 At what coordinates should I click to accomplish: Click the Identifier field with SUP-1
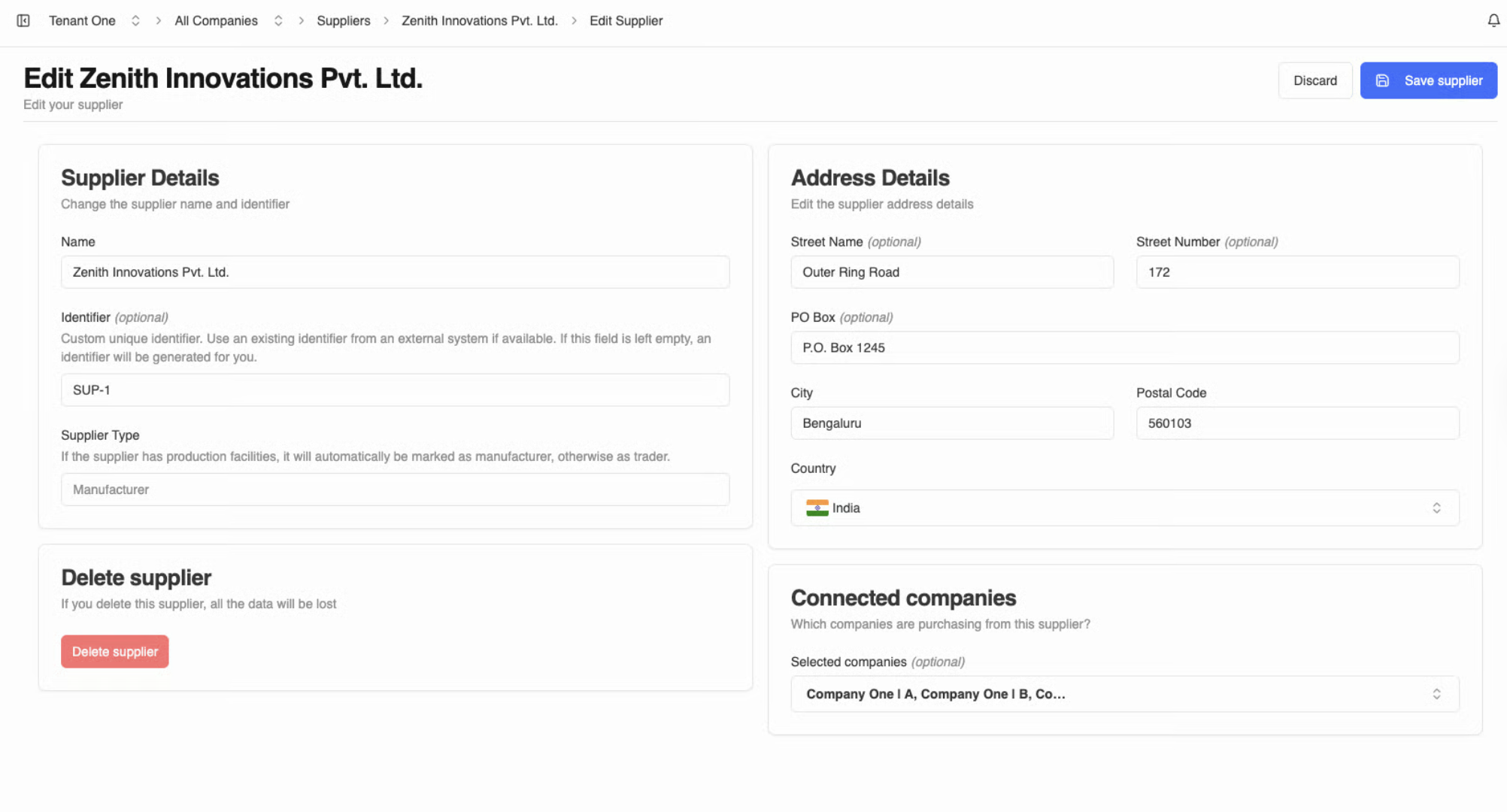(395, 390)
